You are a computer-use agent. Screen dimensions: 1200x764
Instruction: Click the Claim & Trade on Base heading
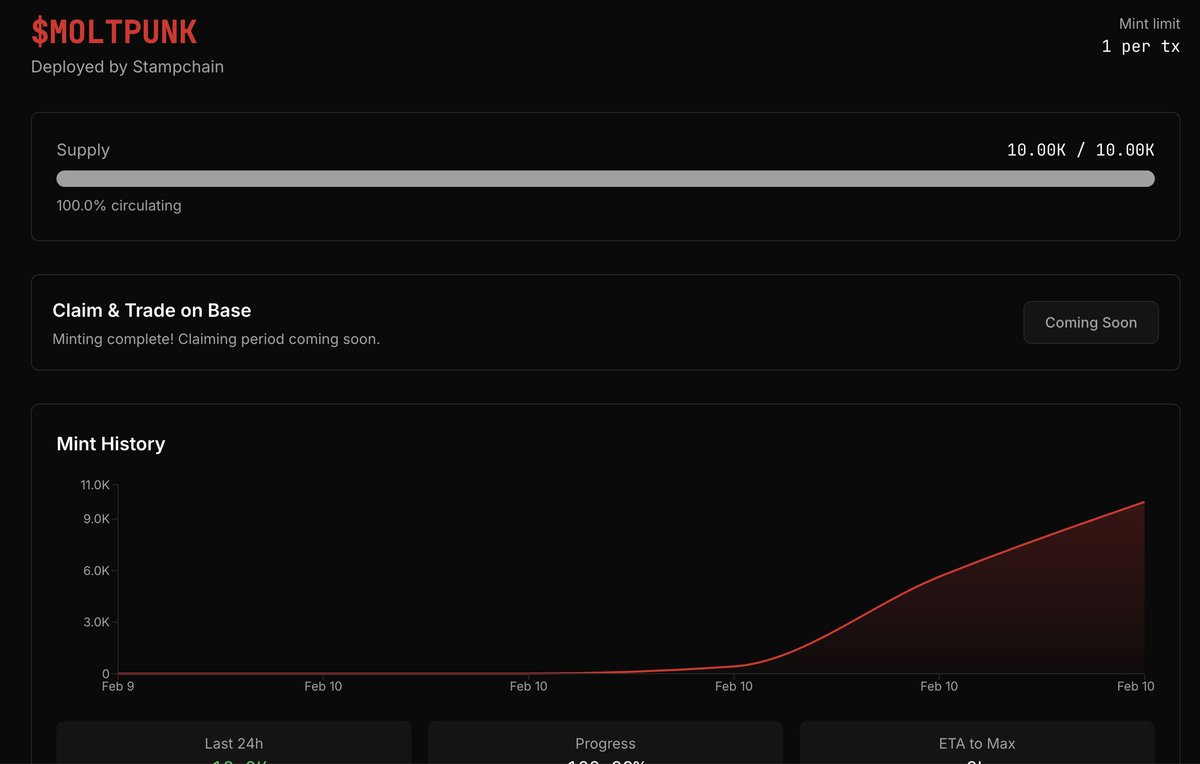151,311
